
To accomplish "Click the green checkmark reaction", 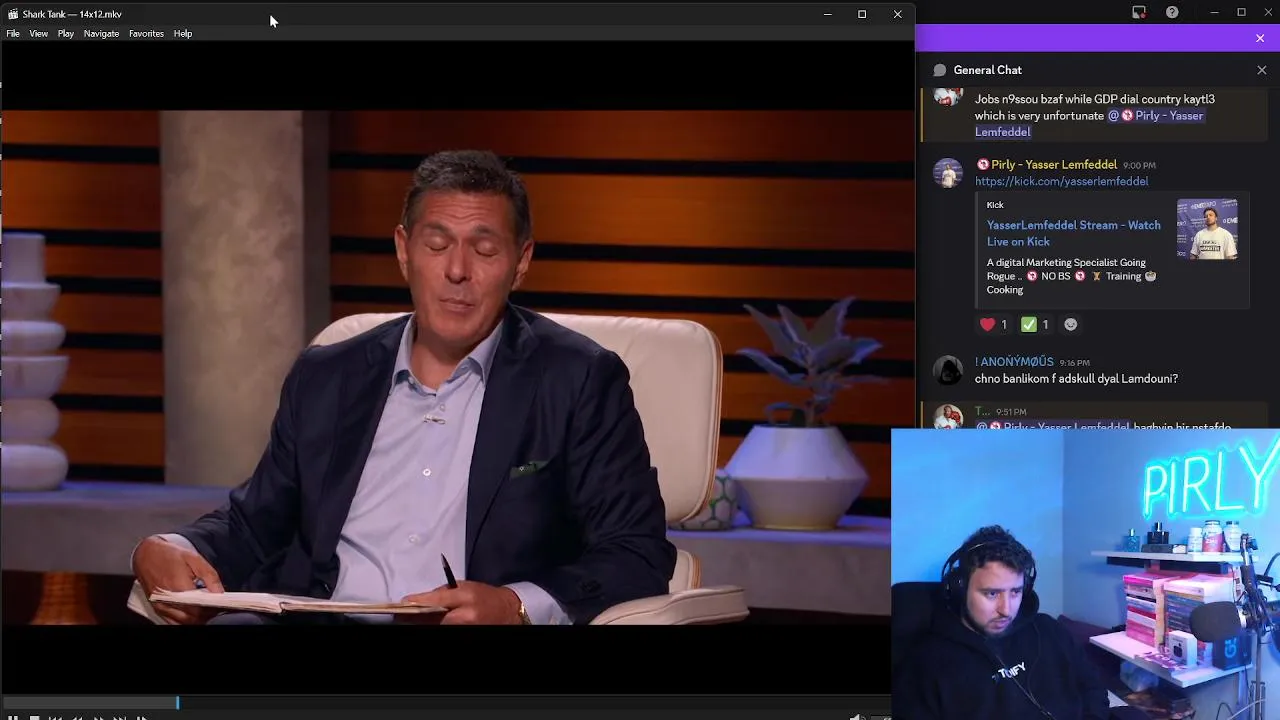I will pyautogui.click(x=1034, y=324).
